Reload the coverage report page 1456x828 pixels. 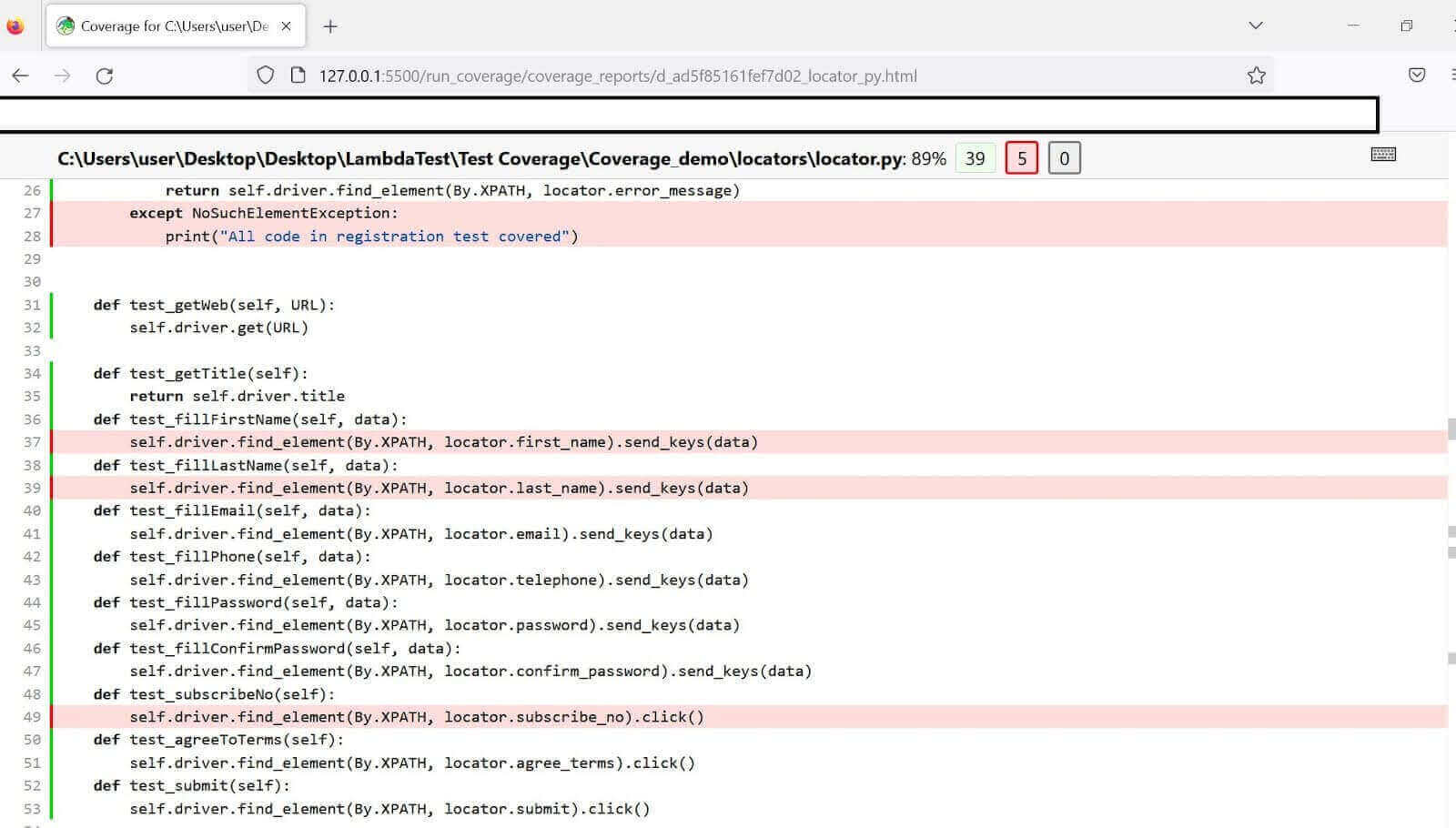(105, 76)
